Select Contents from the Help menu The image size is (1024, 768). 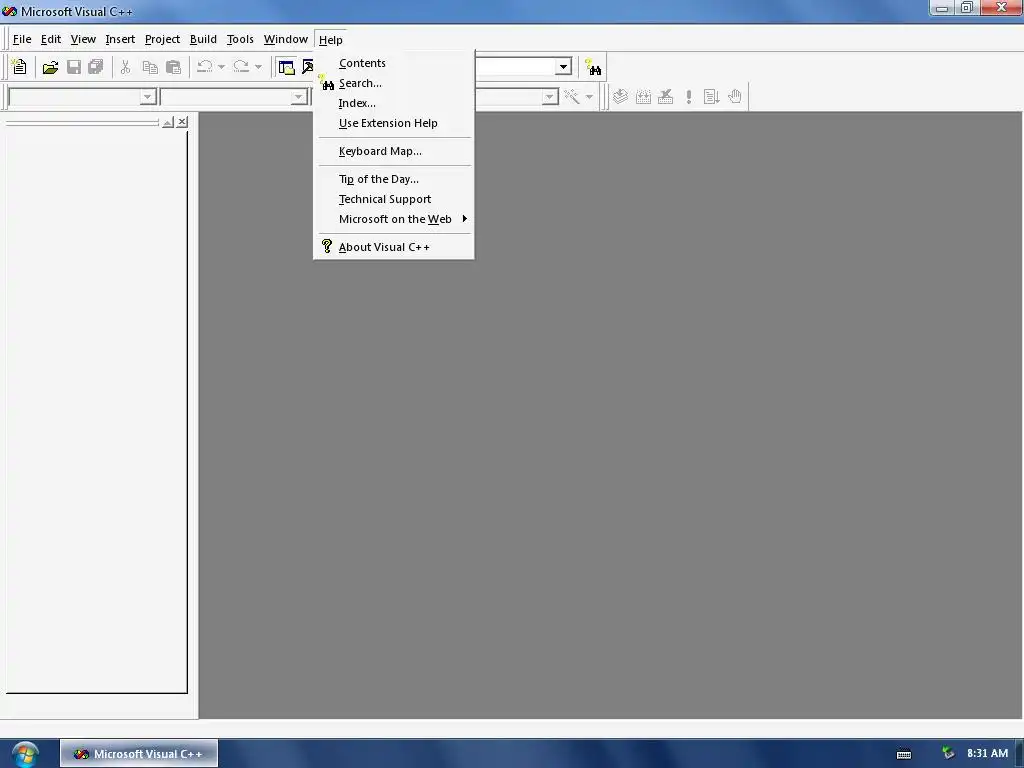point(394,63)
